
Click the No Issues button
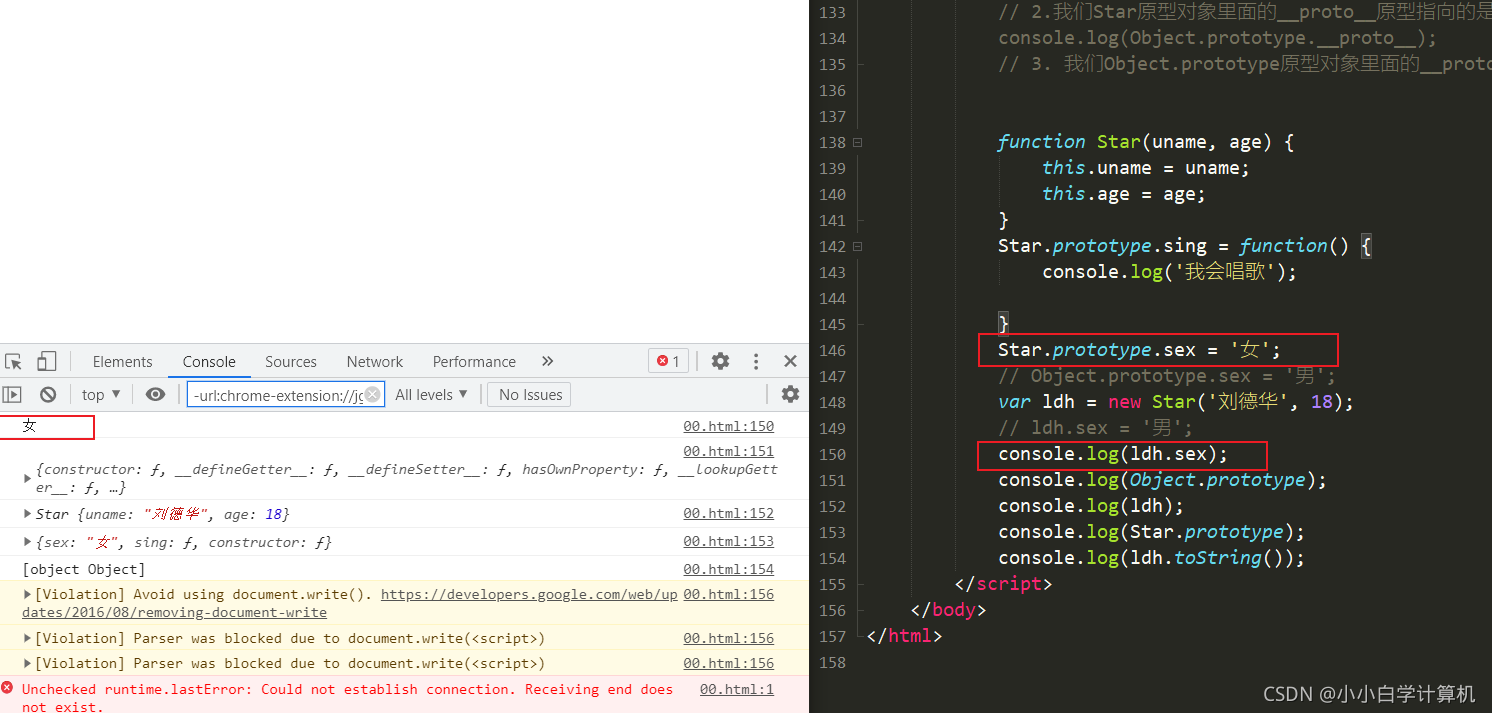[x=530, y=395]
